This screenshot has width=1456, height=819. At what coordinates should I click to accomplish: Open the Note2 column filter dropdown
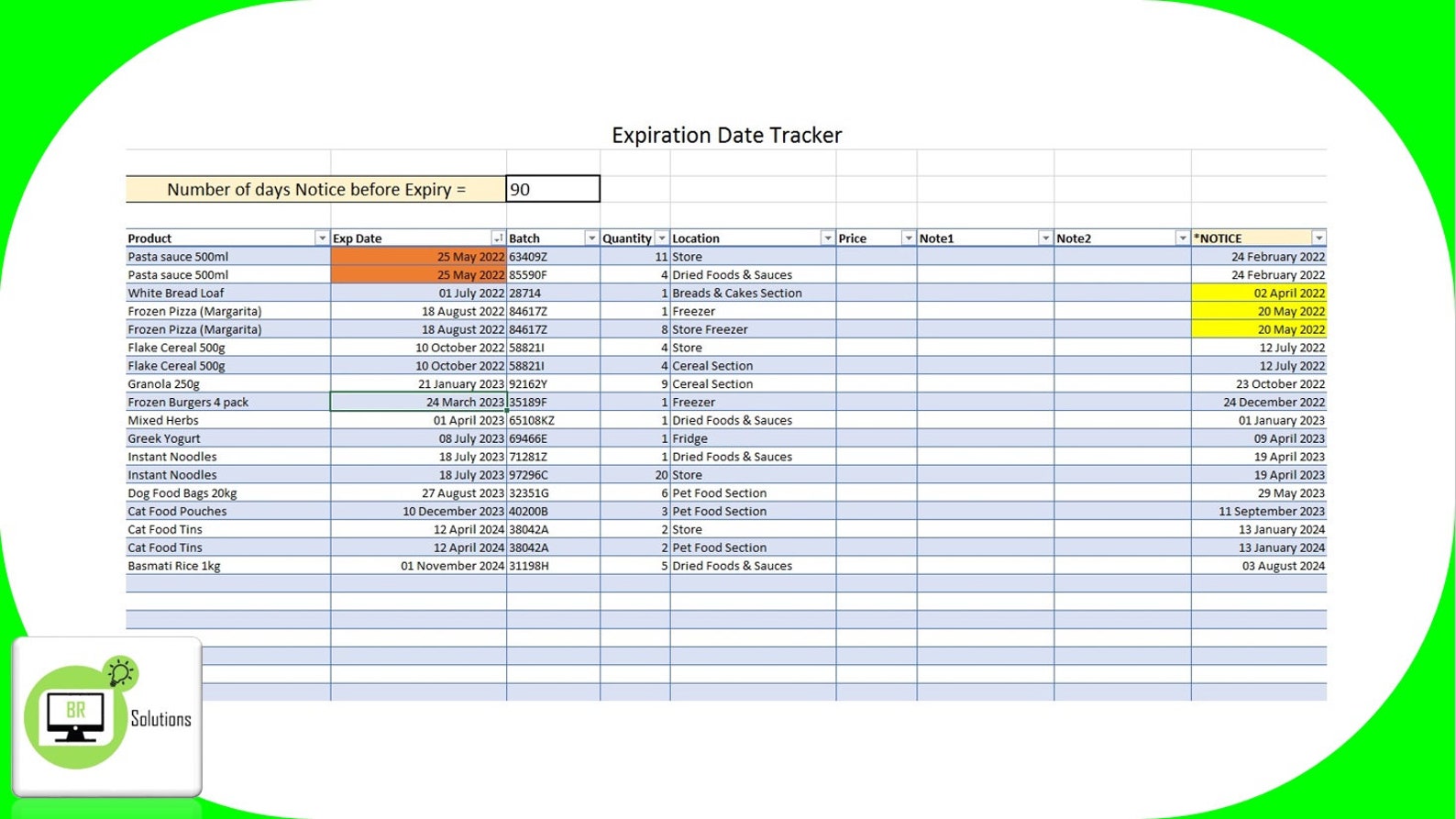(1182, 238)
